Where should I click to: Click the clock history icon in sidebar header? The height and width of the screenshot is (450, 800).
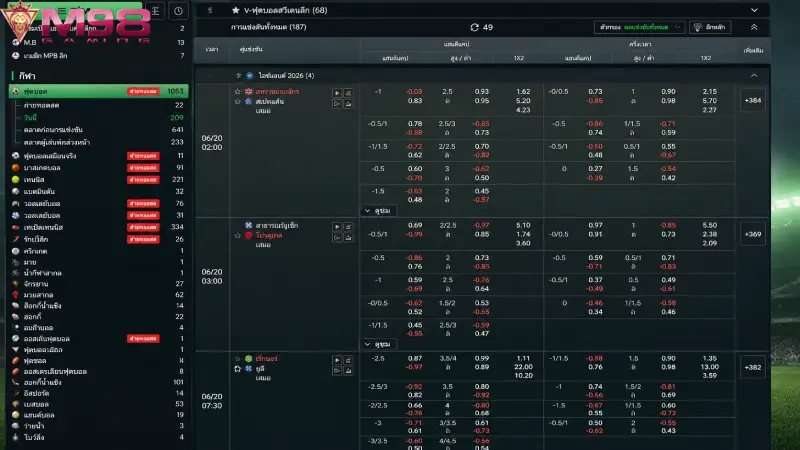[x=178, y=11]
